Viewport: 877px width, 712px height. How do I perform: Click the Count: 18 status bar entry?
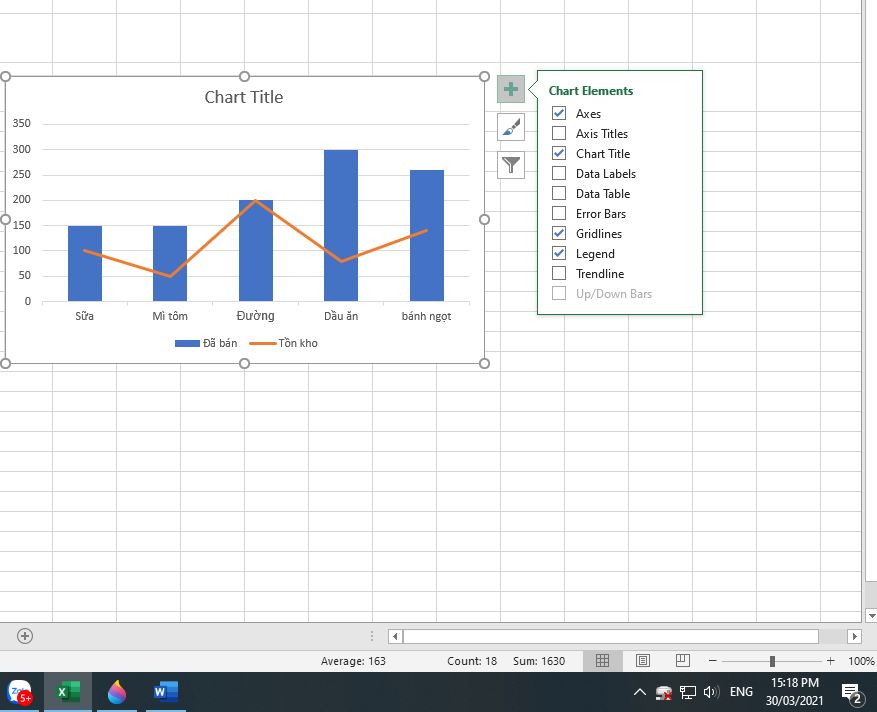472,661
